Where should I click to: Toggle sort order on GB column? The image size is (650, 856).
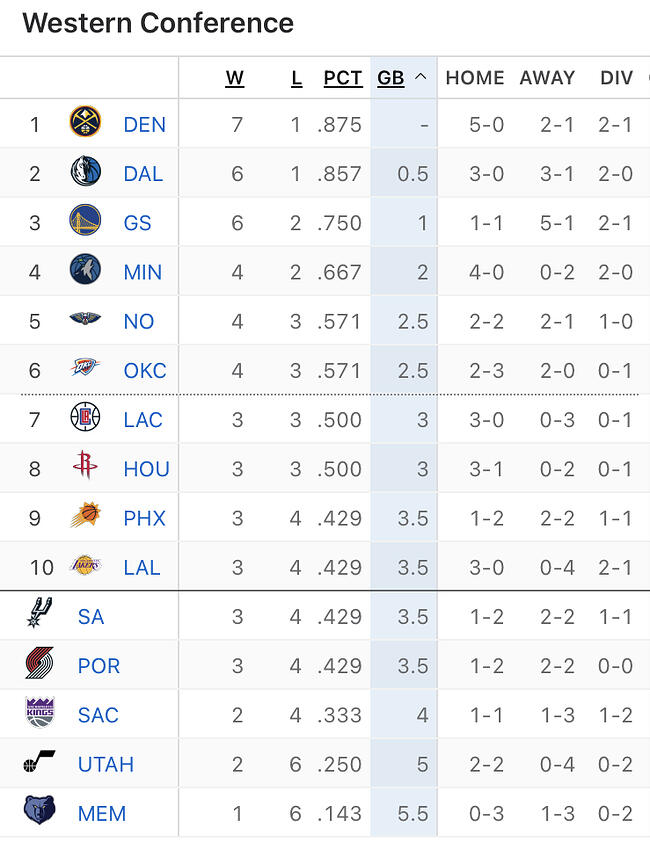[402, 78]
